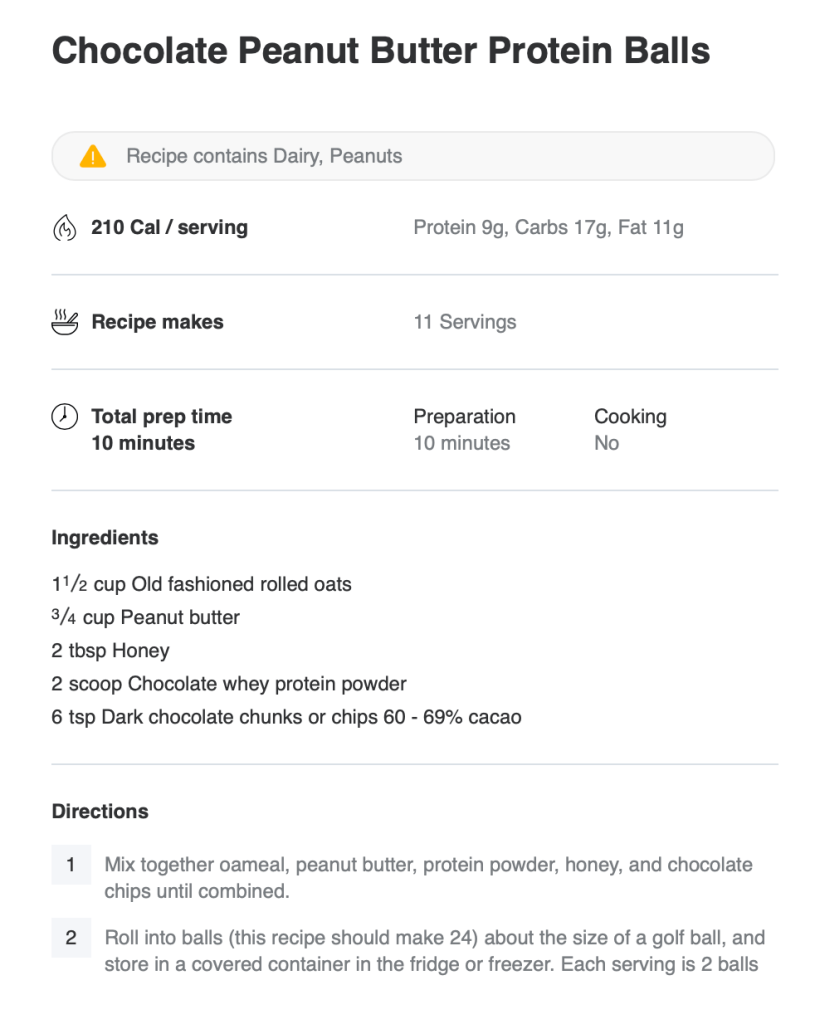
Task: Click the Preparation 10 minutes value
Action: (462, 443)
